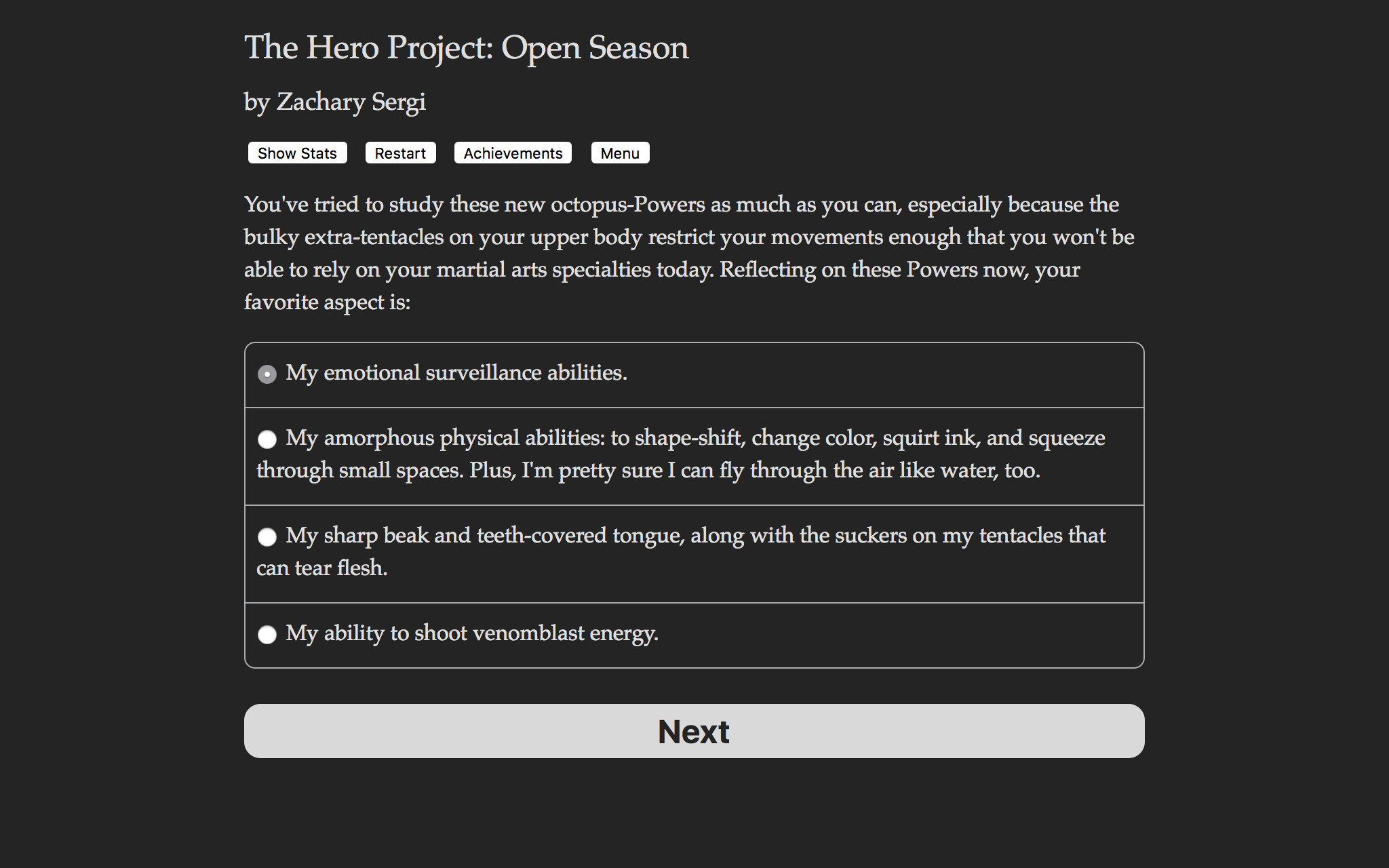Image resolution: width=1389 pixels, height=868 pixels.
Task: Browse earned achievements
Action: 512,153
